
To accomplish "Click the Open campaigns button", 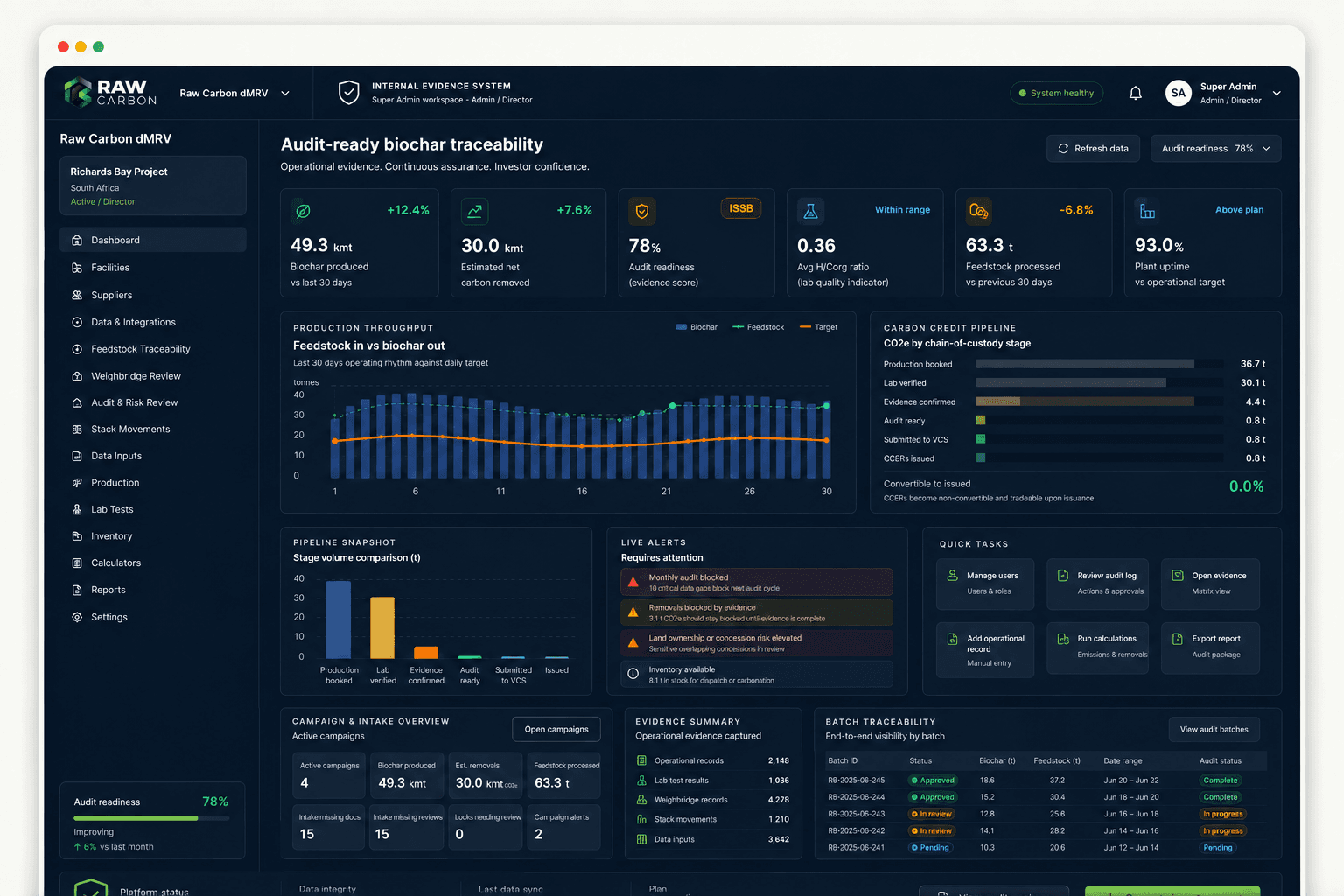I will [x=556, y=730].
